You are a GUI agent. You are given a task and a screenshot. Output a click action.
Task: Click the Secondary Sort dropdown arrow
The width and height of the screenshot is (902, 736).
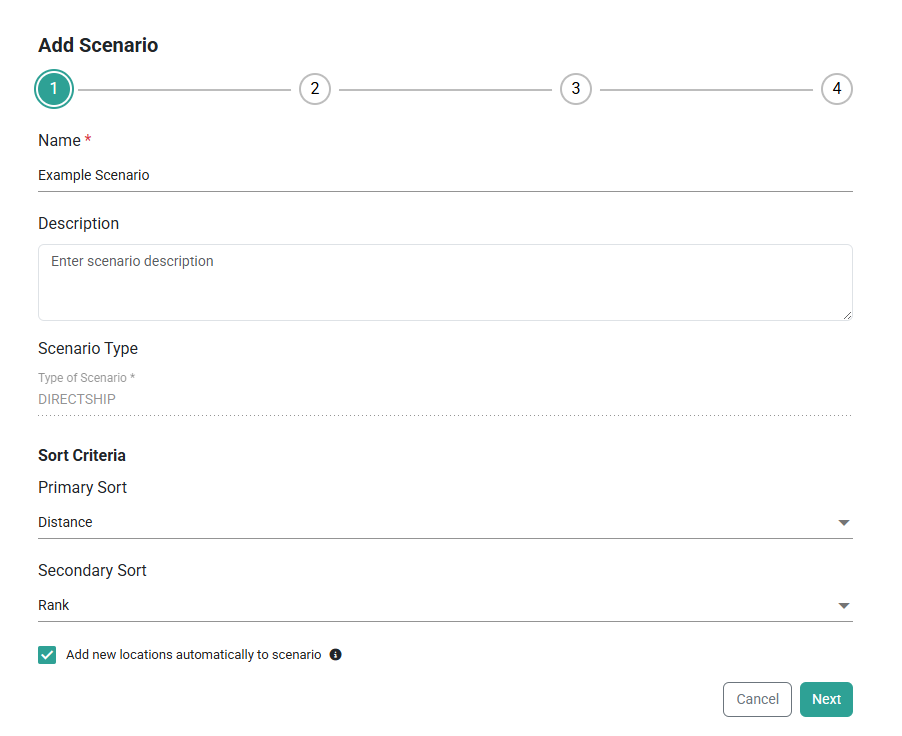[x=844, y=605]
